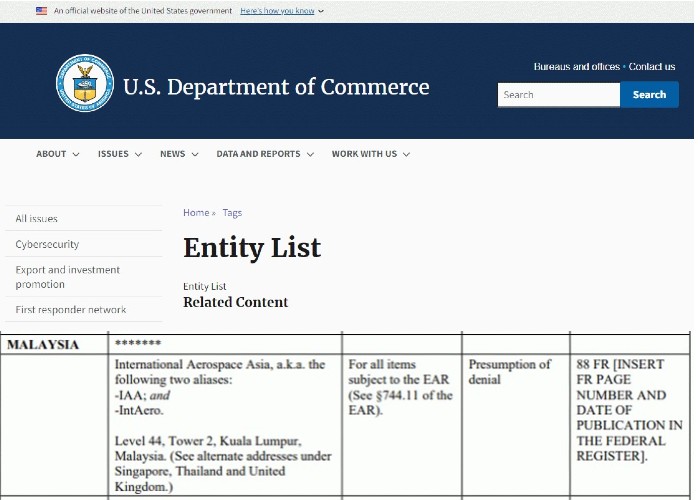Screen dimensions: 700x500
Task: Open Export and investment promotion sidebar item
Action: tap(67, 277)
